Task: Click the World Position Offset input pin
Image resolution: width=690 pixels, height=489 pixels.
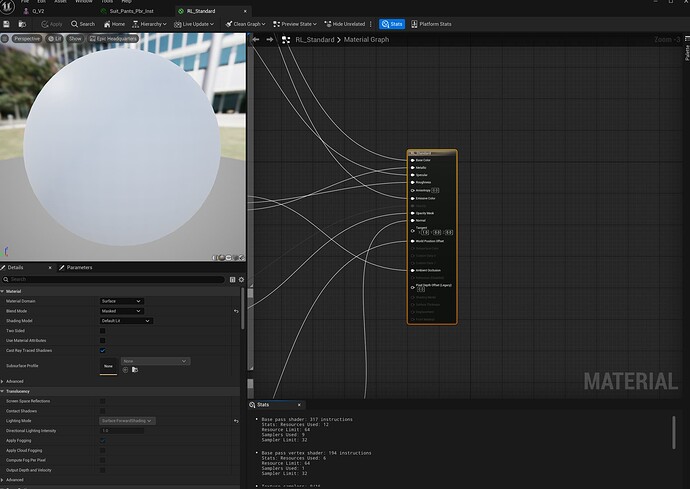Action: click(413, 241)
